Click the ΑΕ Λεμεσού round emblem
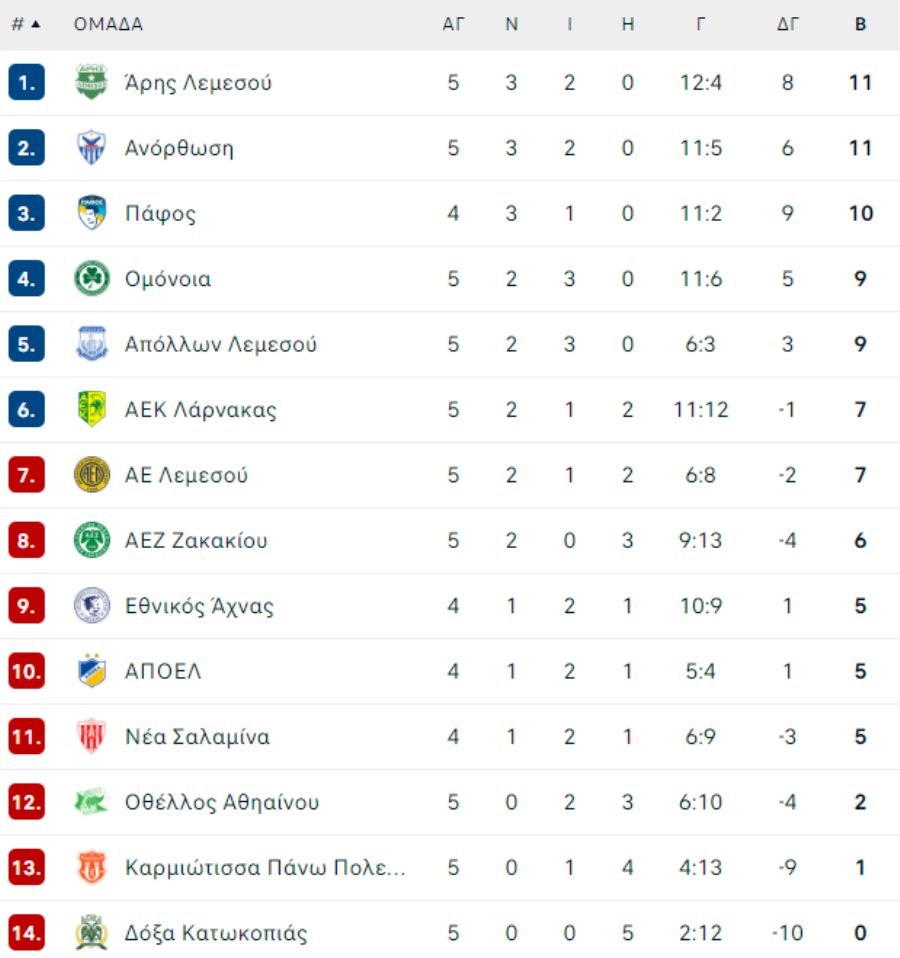The width and height of the screenshot is (900, 958). [92, 474]
